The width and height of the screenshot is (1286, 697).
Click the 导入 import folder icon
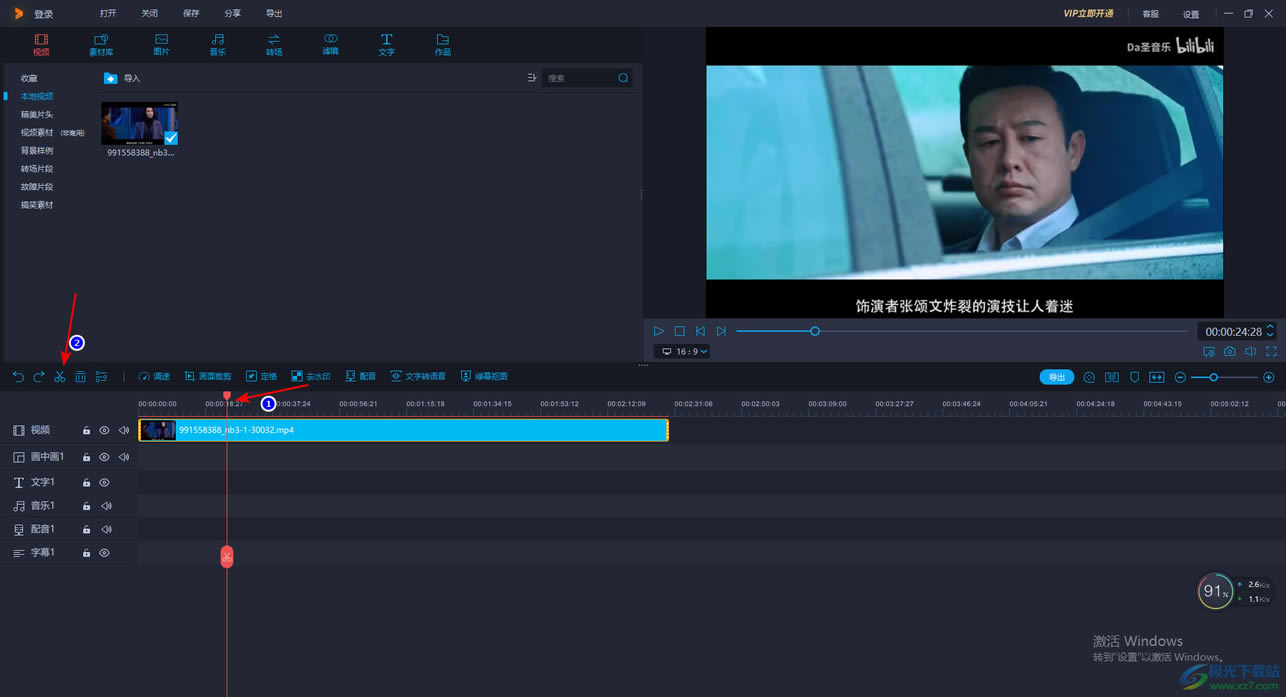[x=111, y=78]
